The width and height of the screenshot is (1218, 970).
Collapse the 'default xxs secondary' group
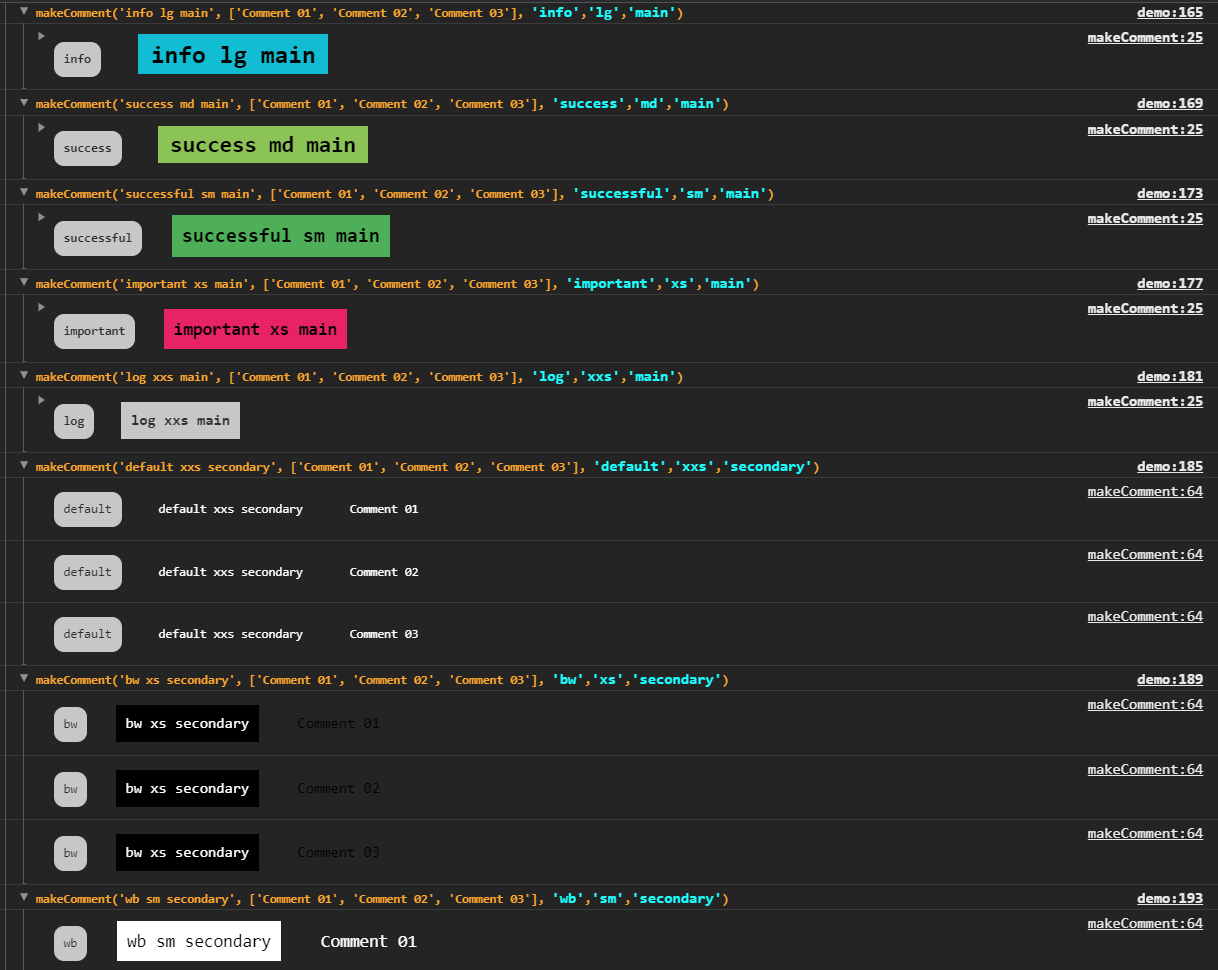click(x=23, y=465)
